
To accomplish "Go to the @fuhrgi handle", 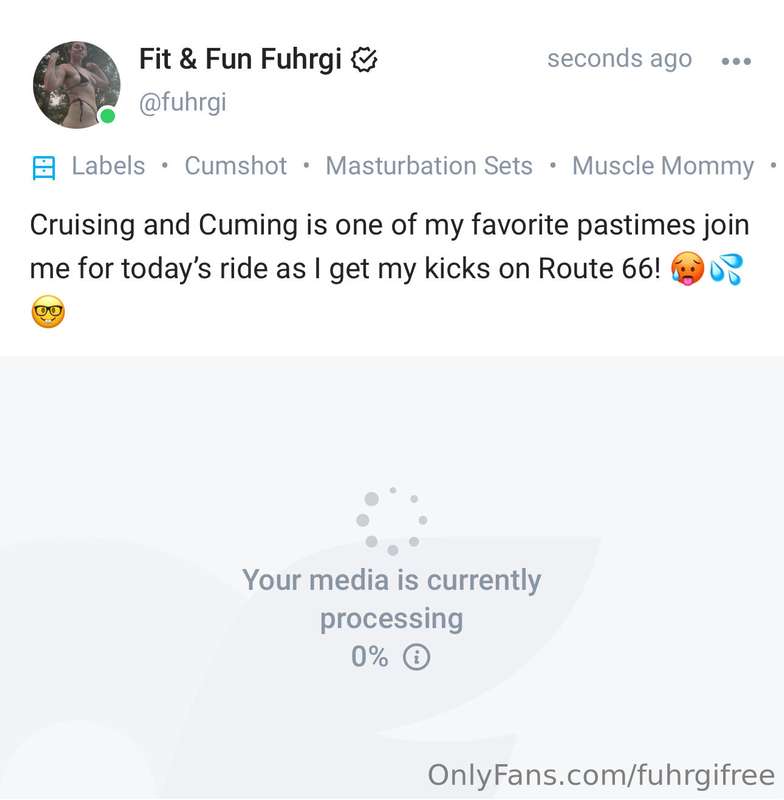I will [182, 102].
